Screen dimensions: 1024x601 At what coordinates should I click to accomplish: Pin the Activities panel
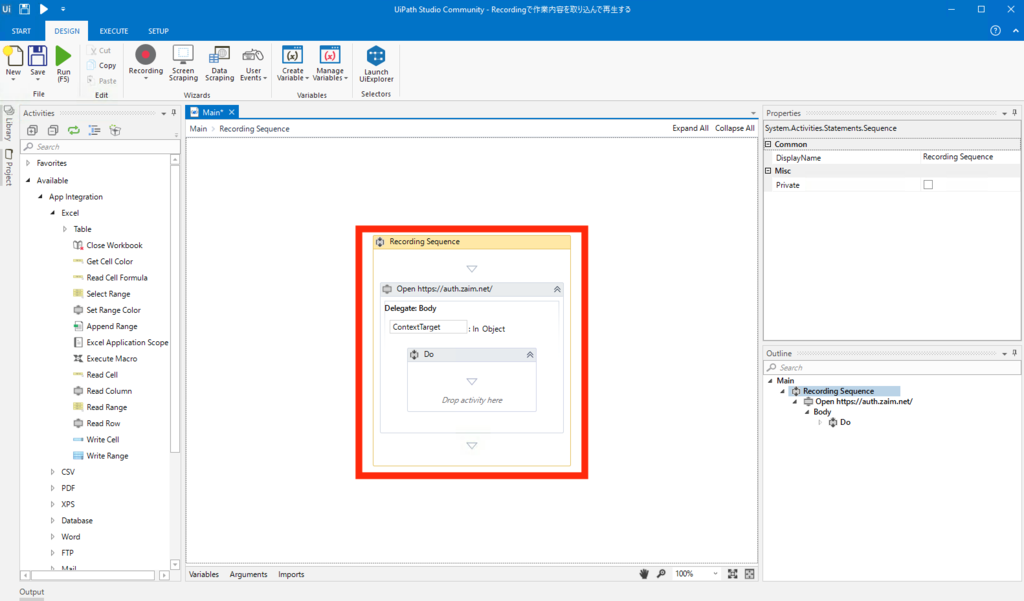pos(174,113)
